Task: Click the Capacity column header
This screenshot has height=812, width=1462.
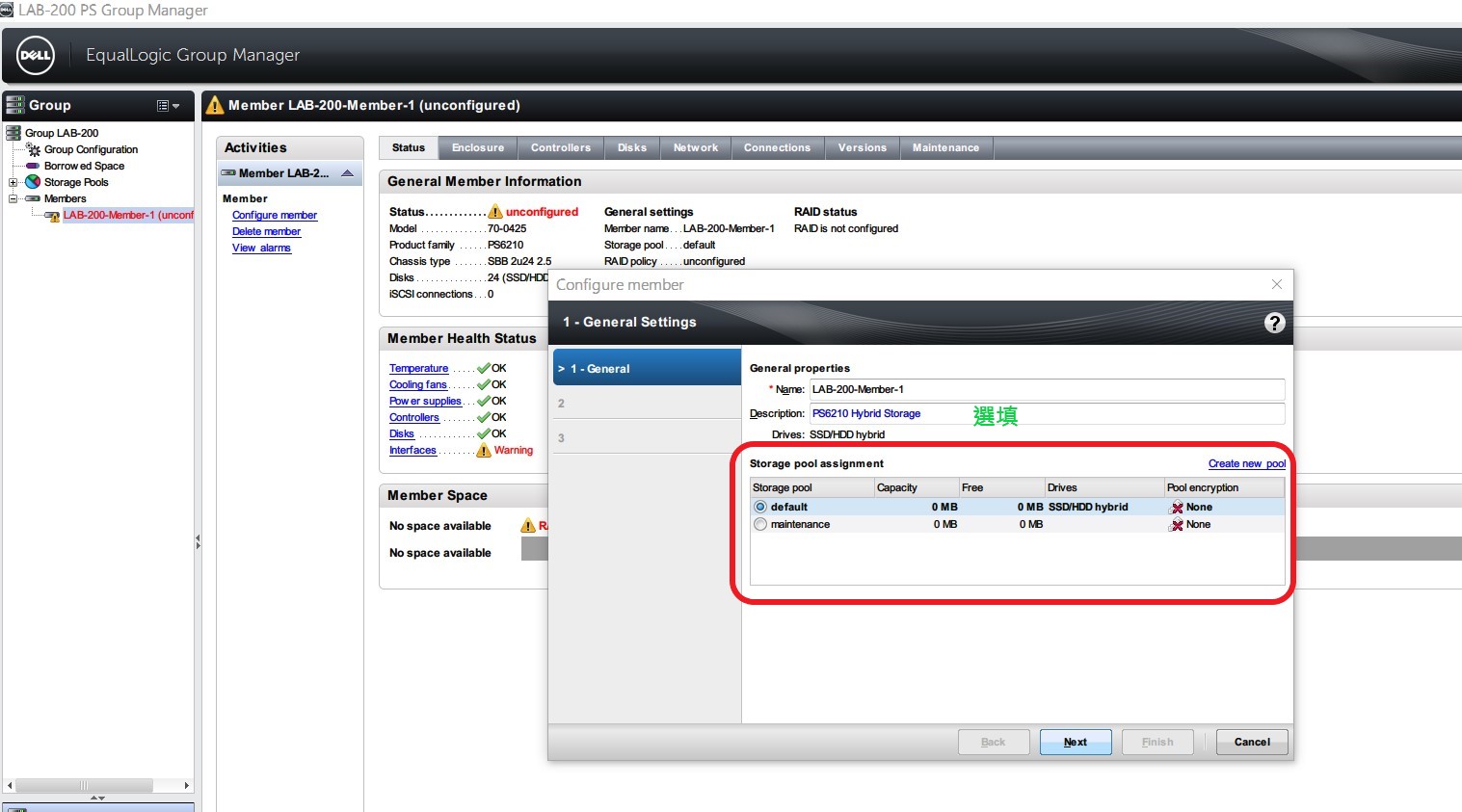Action: (917, 487)
